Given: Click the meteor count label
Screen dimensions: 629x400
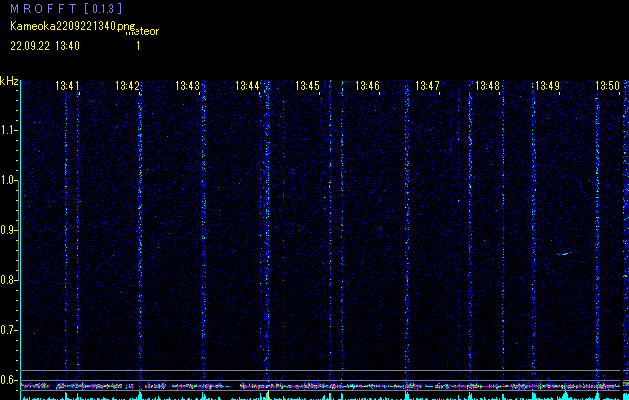Looking at the screenshot, I should tap(143, 31).
